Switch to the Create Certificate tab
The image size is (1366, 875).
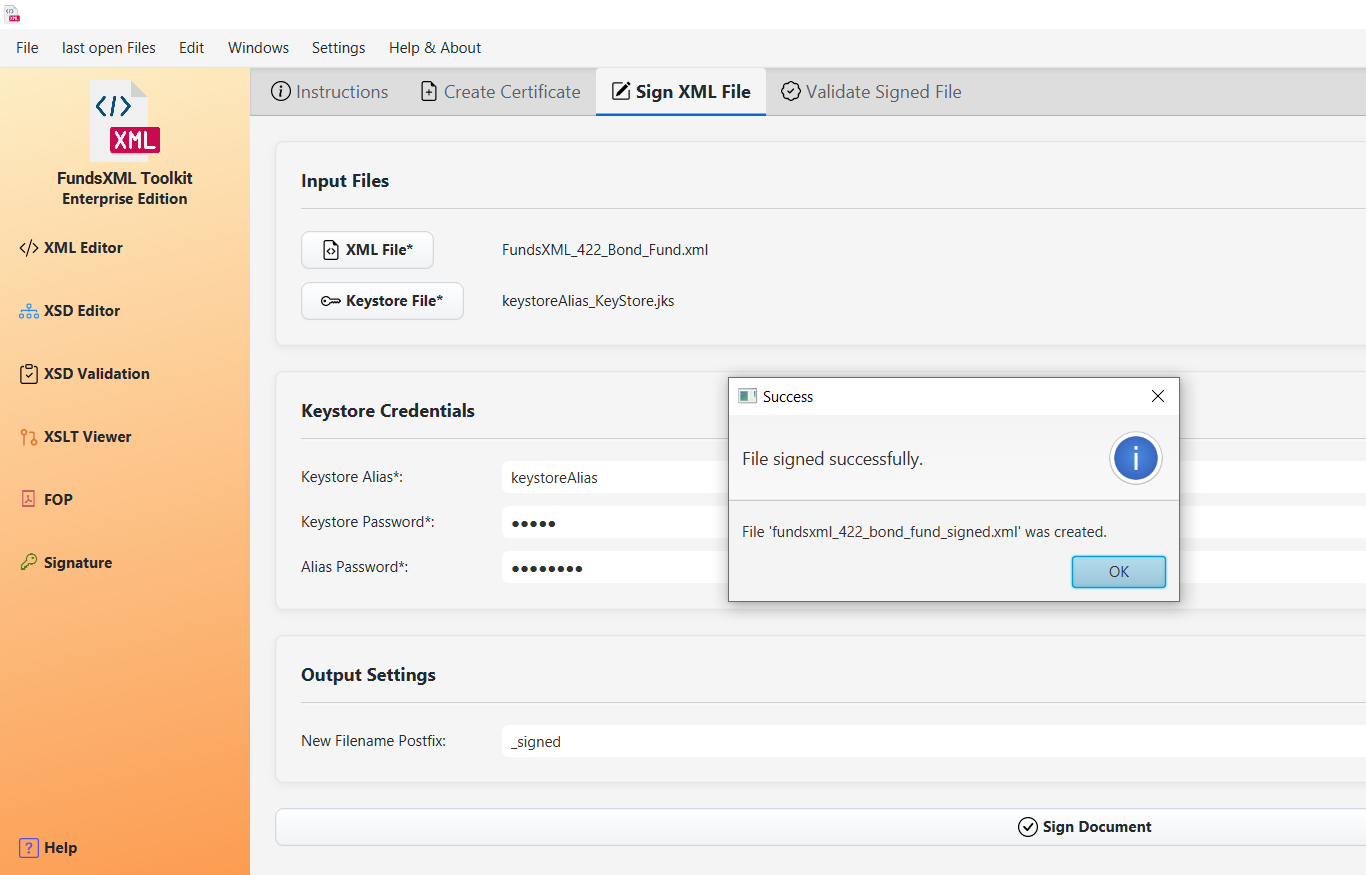[x=500, y=92]
